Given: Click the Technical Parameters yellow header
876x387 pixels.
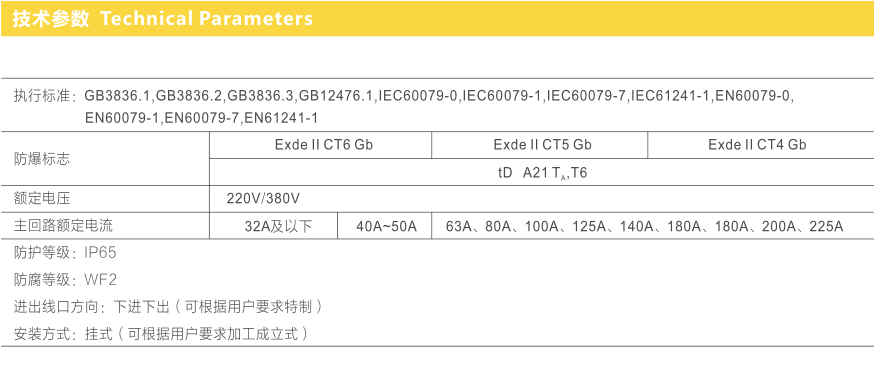Looking at the screenshot, I should tap(438, 18).
